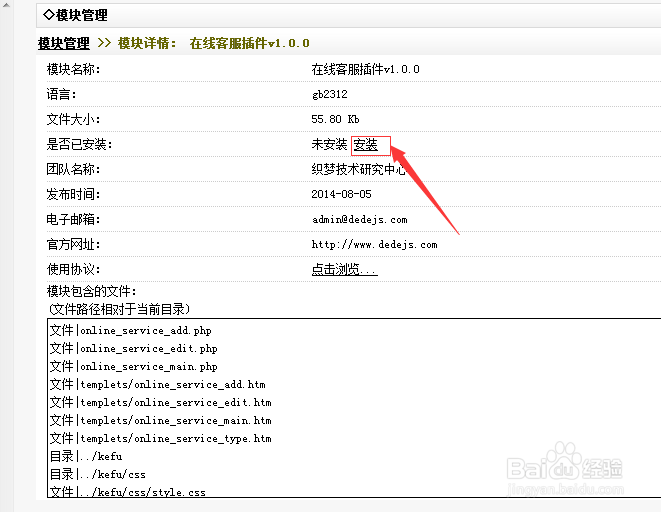Click the row templets/online_service_main.htm
Viewport: 661px width, 512px height.
tap(161, 421)
